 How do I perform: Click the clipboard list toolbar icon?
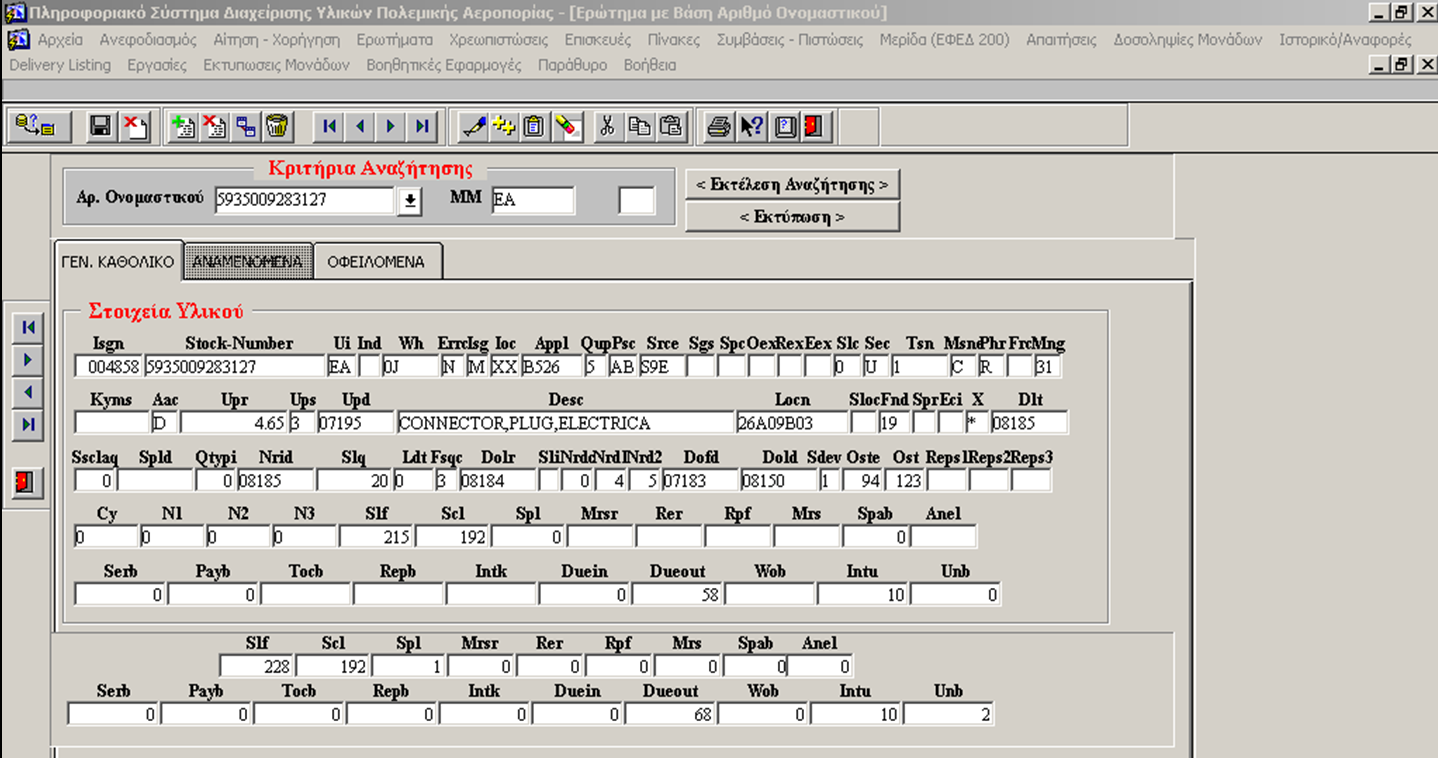pyautogui.click(x=536, y=126)
